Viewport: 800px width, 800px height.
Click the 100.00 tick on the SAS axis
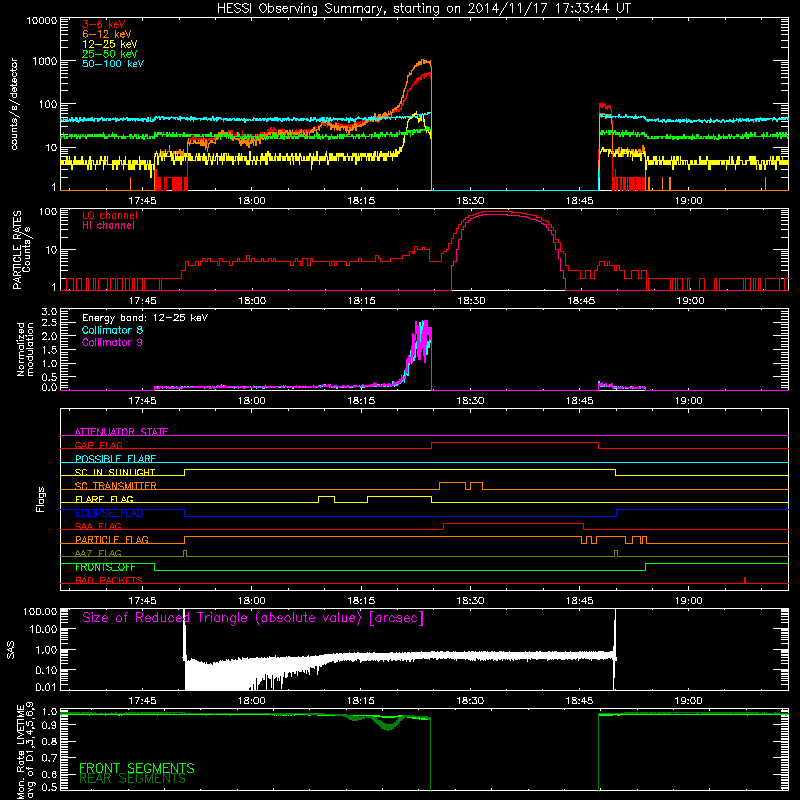click(40, 612)
